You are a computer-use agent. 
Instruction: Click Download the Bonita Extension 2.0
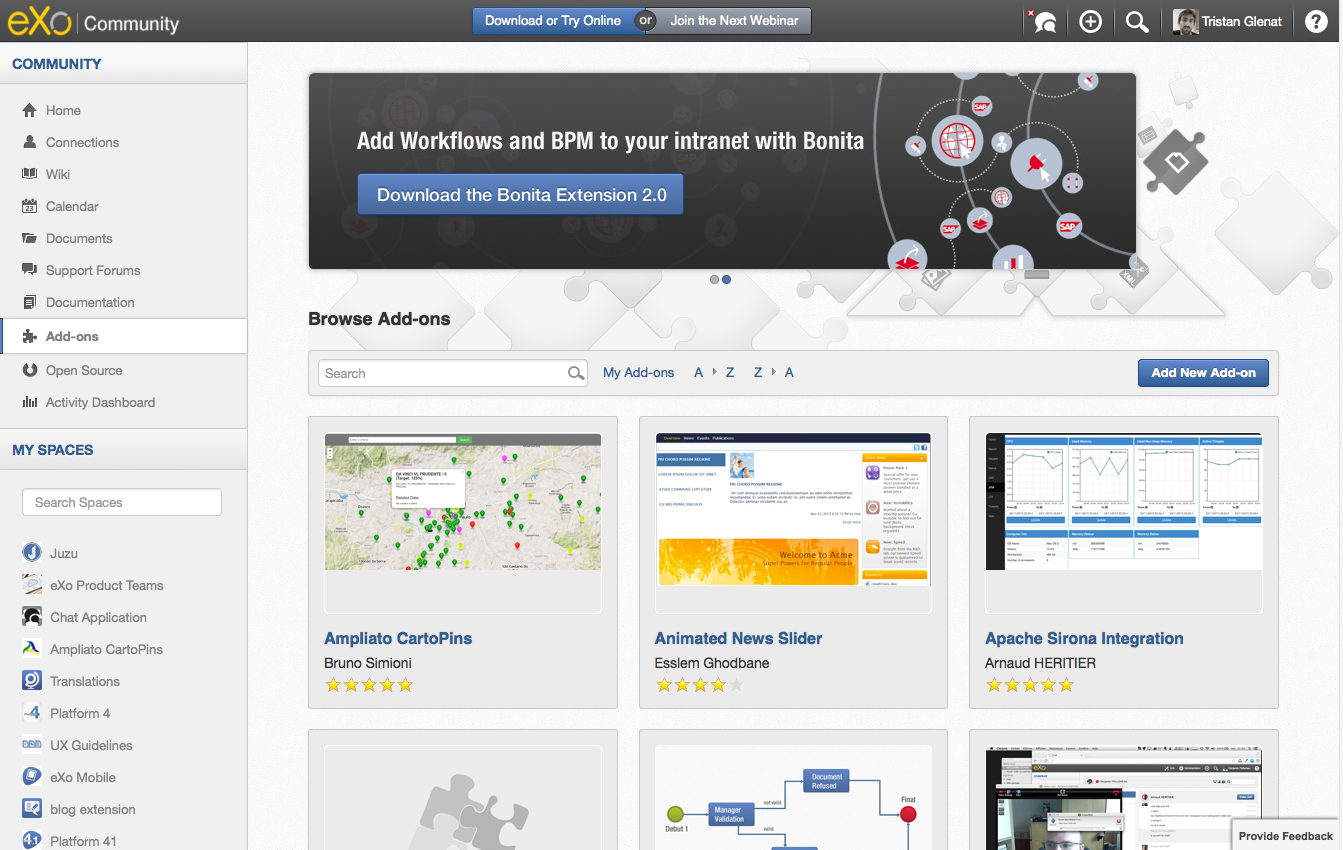(521, 195)
